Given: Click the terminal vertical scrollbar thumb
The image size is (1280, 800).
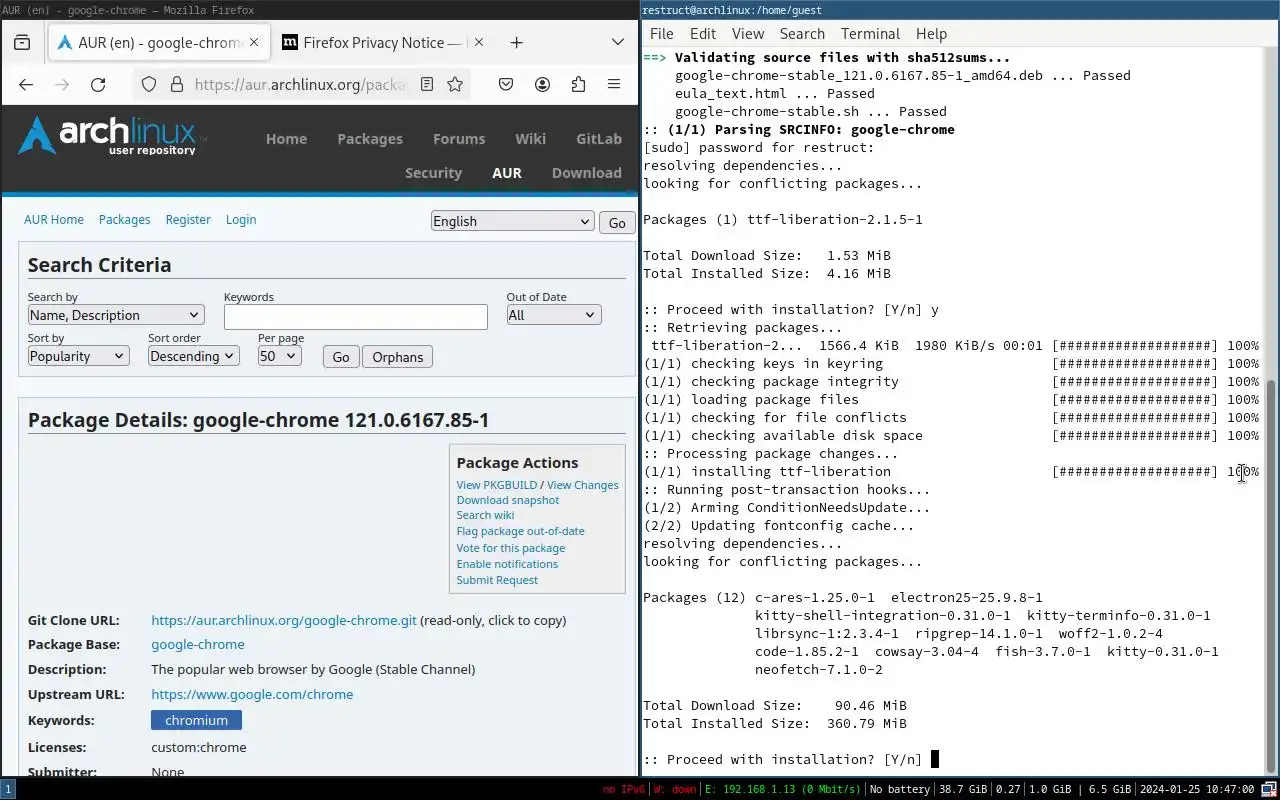Looking at the screenshot, I should [1271, 577].
